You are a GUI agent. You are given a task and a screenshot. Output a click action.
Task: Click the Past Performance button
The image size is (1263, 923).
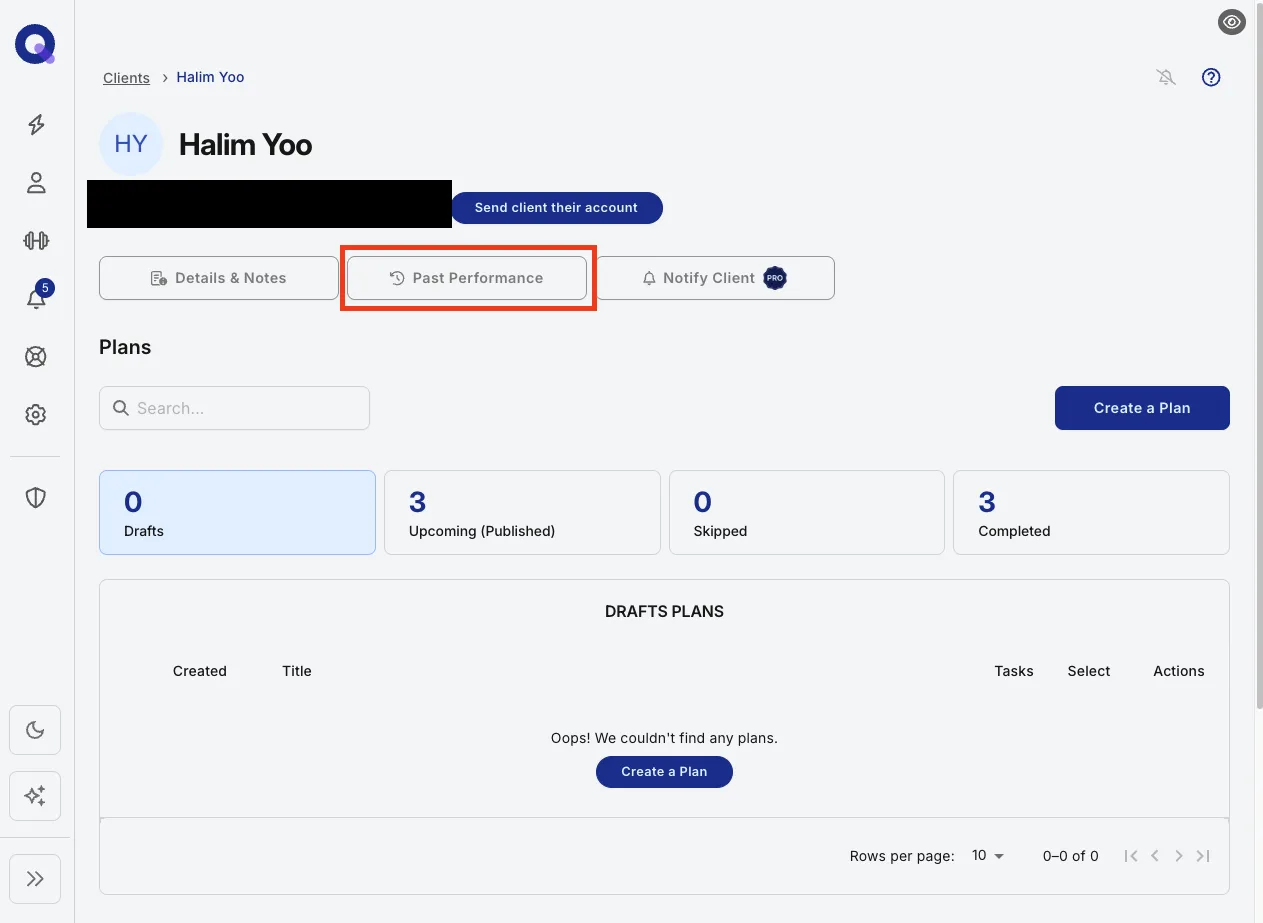coord(467,278)
